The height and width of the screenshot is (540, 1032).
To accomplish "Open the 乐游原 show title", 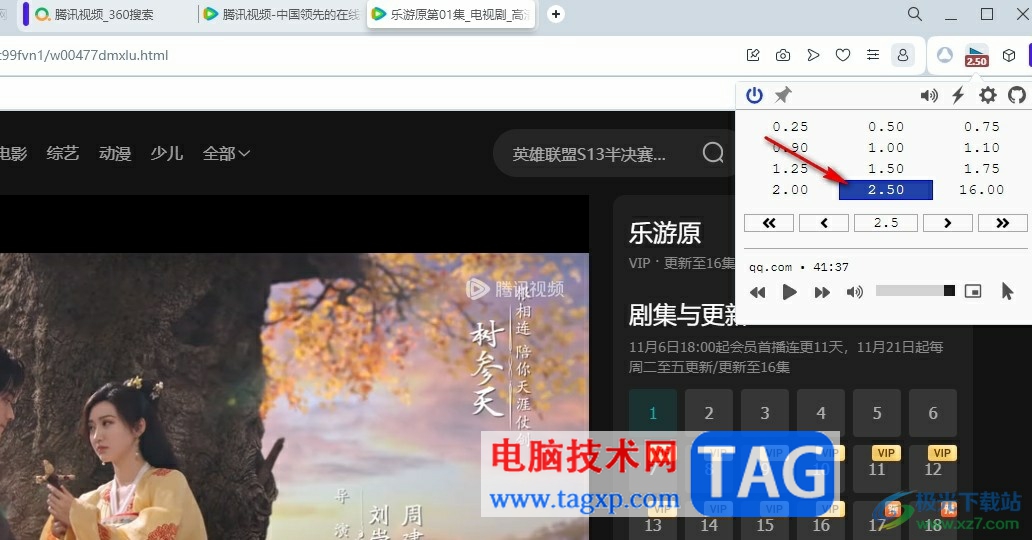I will [665, 233].
